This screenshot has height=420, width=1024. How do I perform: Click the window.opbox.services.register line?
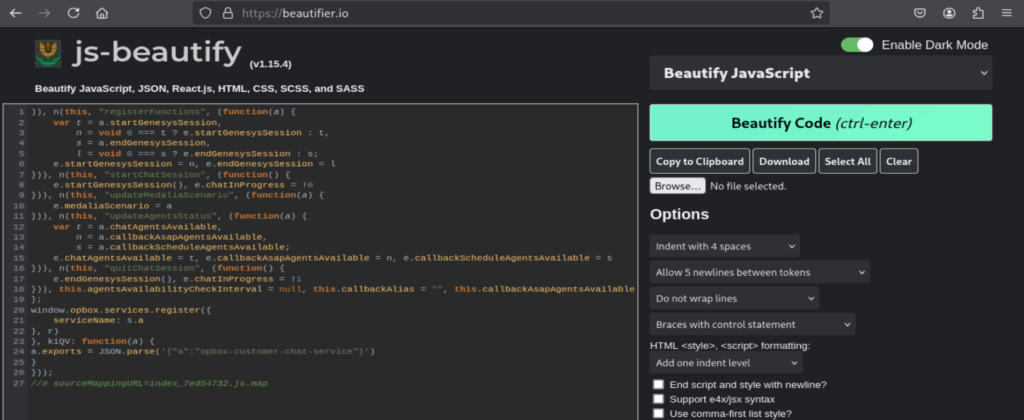[x=121, y=310]
